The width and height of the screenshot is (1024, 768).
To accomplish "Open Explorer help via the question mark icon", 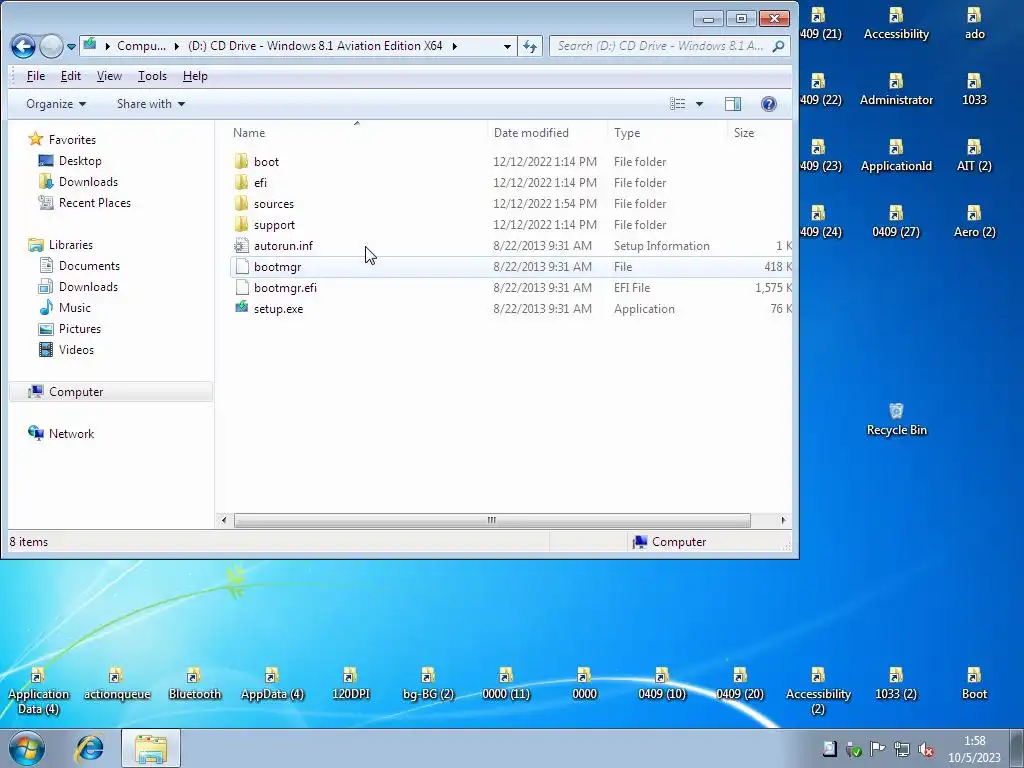I will (769, 104).
